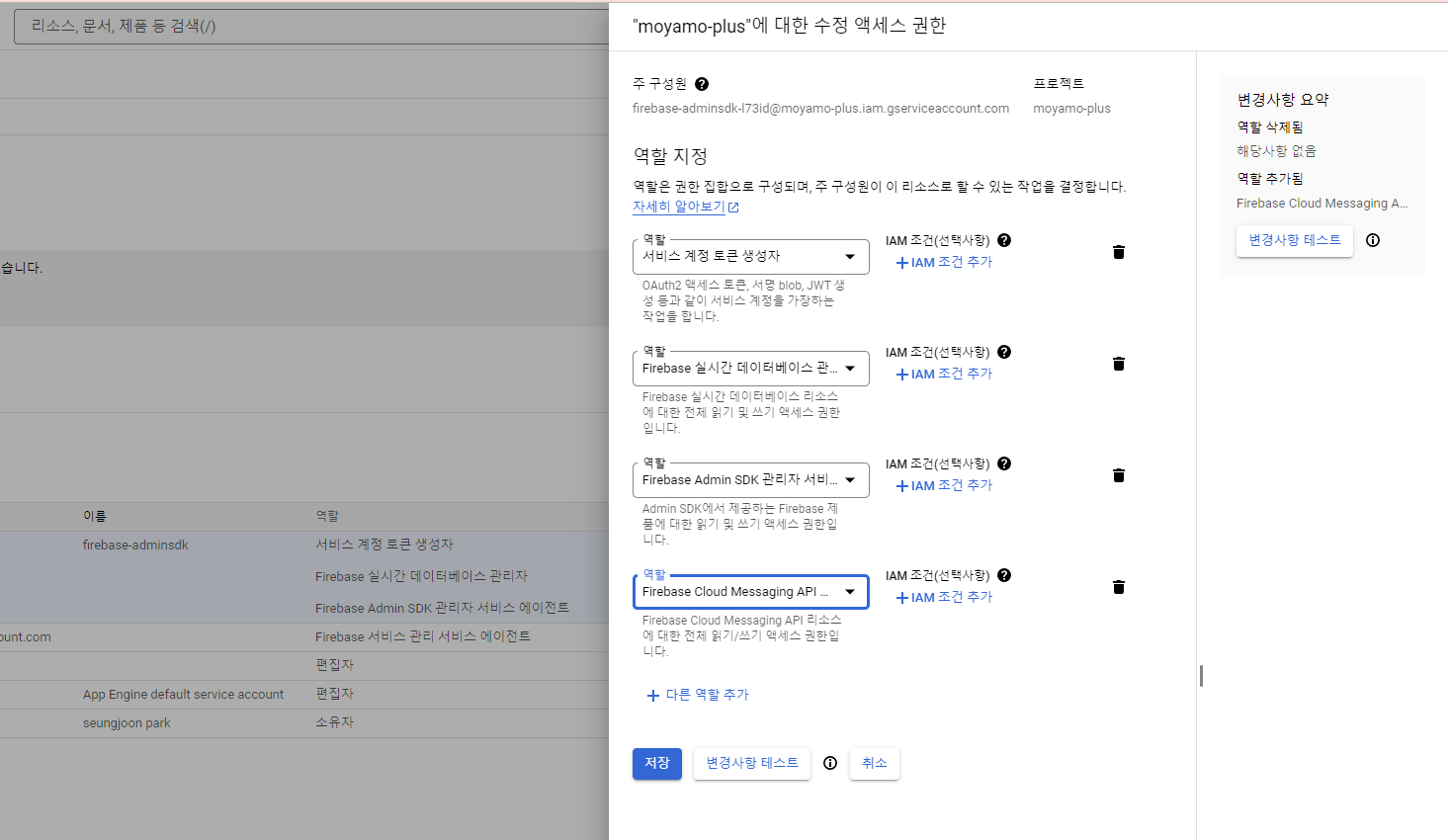Open IAM 조건 help for 서비스 계정 토큰 생성자

click(x=1004, y=240)
